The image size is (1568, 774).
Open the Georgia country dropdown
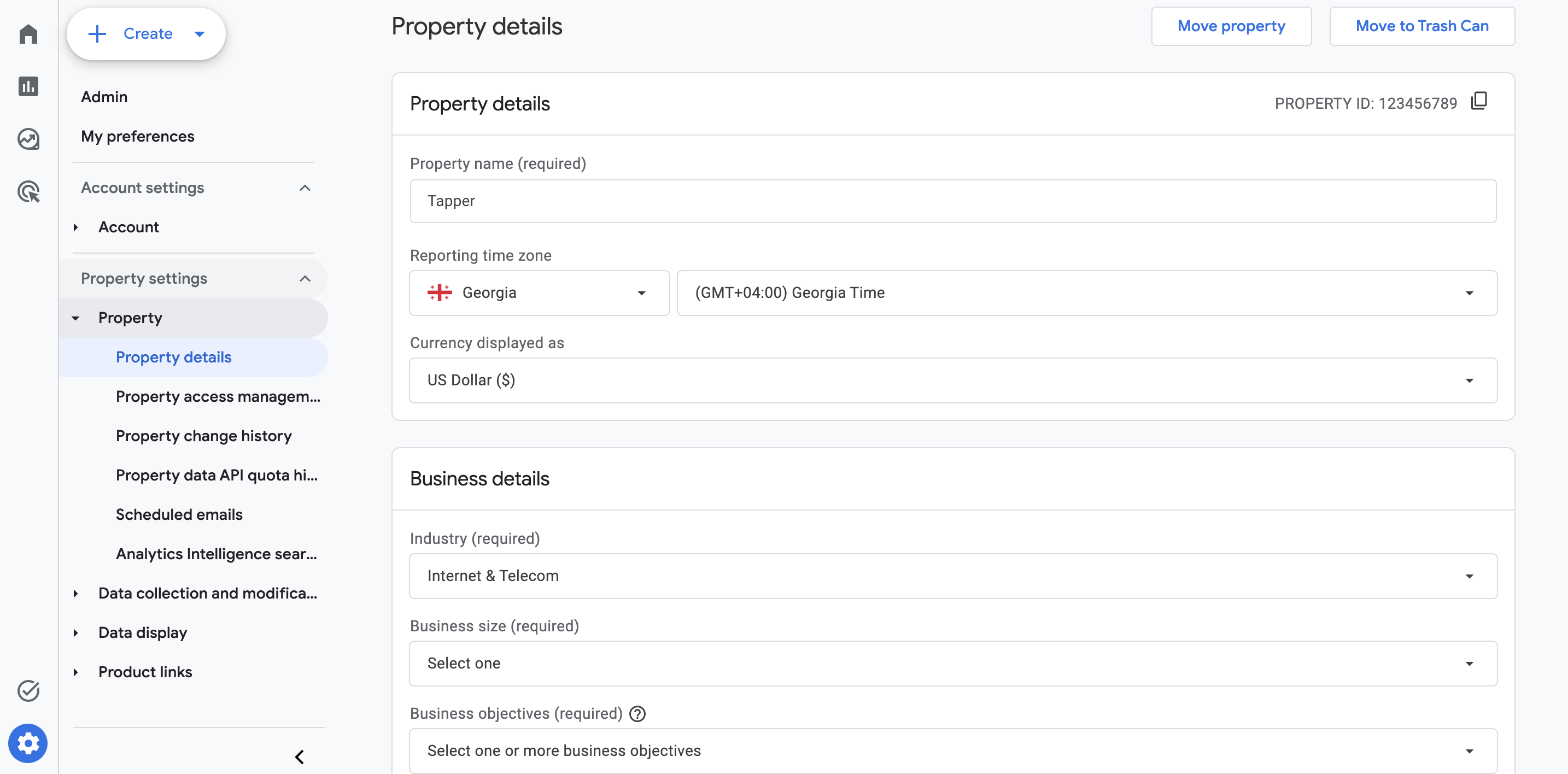coord(539,292)
